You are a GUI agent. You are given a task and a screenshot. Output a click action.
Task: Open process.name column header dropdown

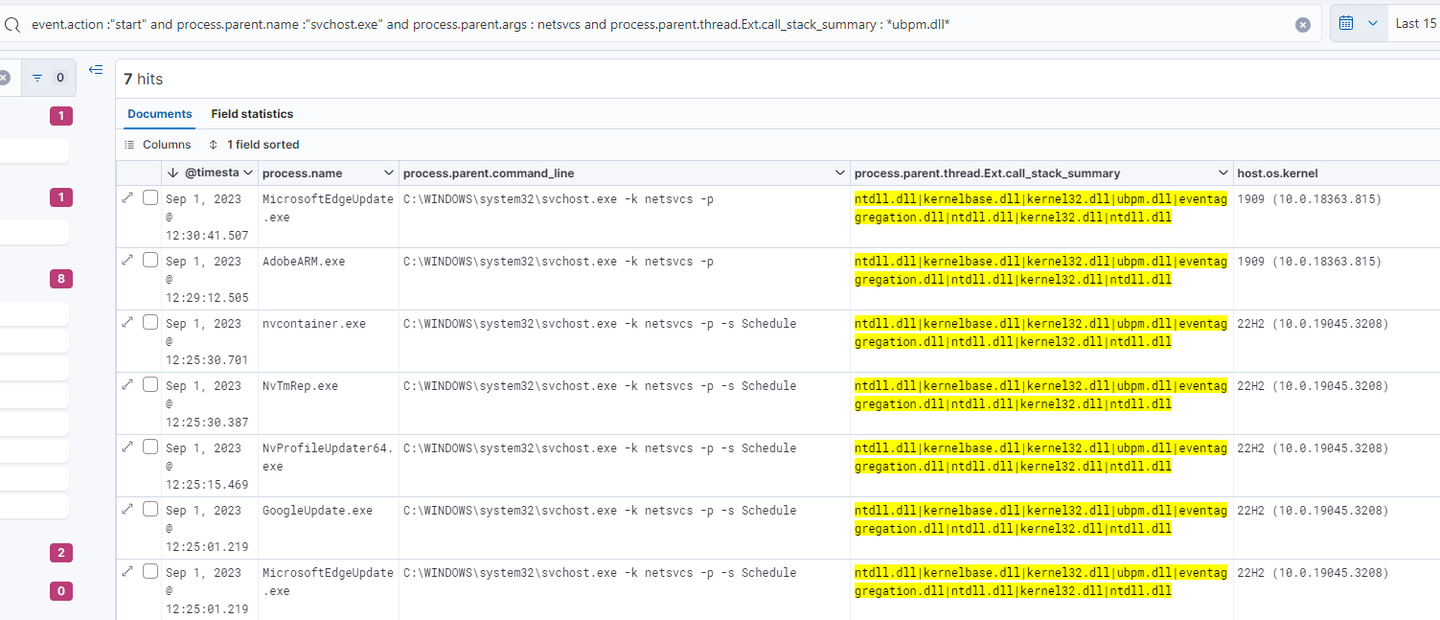[x=389, y=173]
